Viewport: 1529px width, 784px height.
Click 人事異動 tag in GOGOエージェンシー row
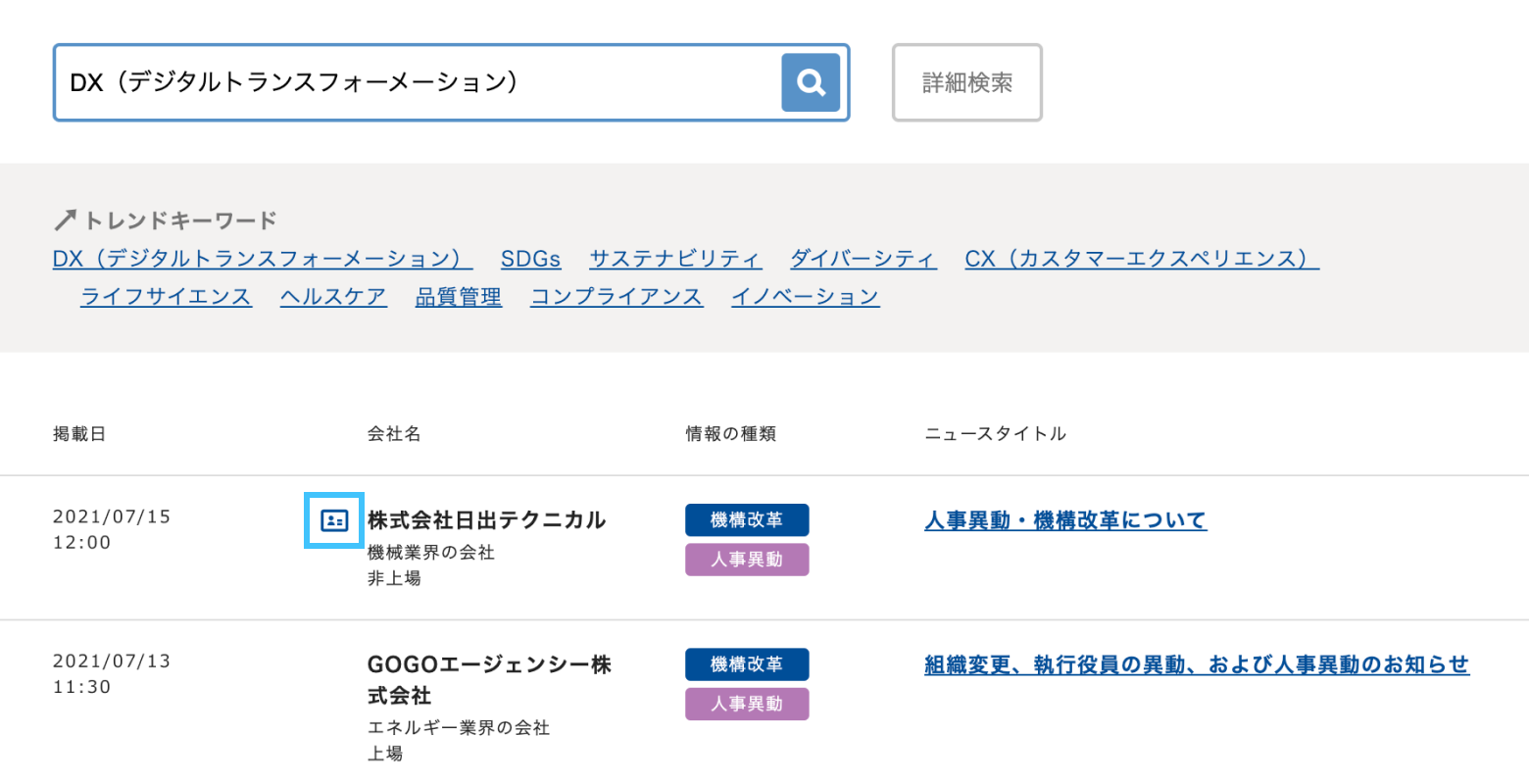[x=747, y=704]
